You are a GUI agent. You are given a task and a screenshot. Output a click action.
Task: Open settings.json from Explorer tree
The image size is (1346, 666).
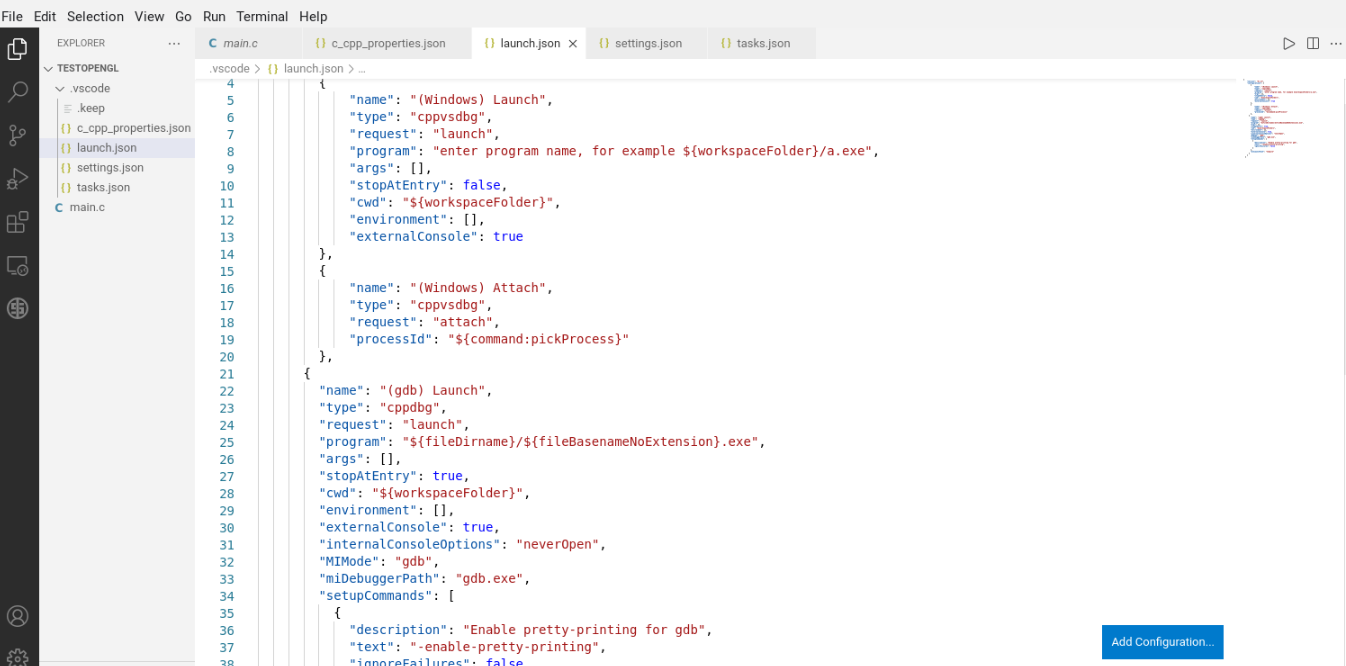pyautogui.click(x=117, y=168)
